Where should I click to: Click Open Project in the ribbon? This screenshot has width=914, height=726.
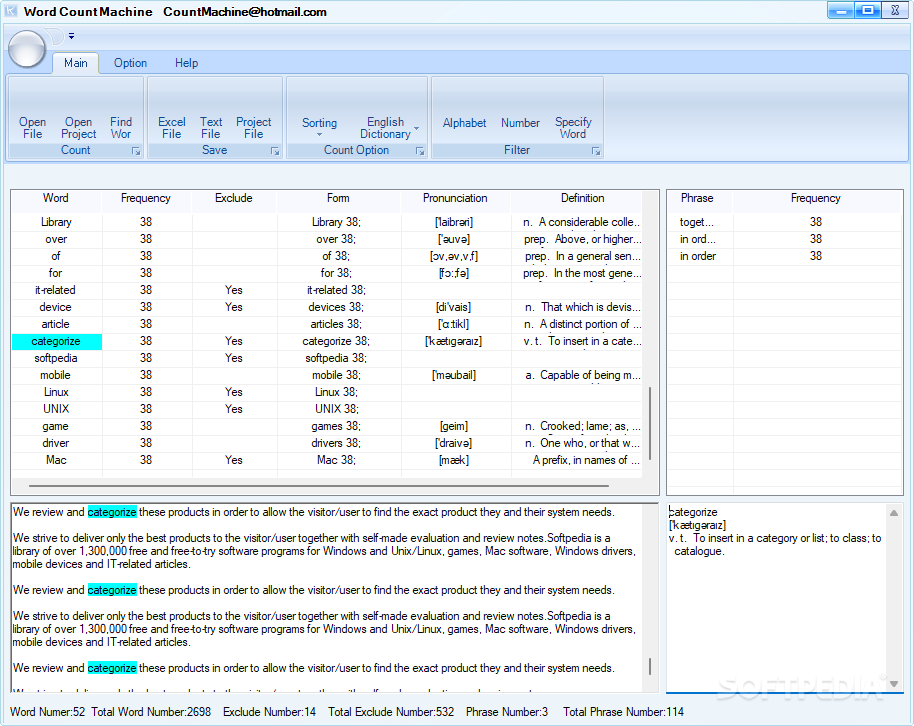(79, 128)
